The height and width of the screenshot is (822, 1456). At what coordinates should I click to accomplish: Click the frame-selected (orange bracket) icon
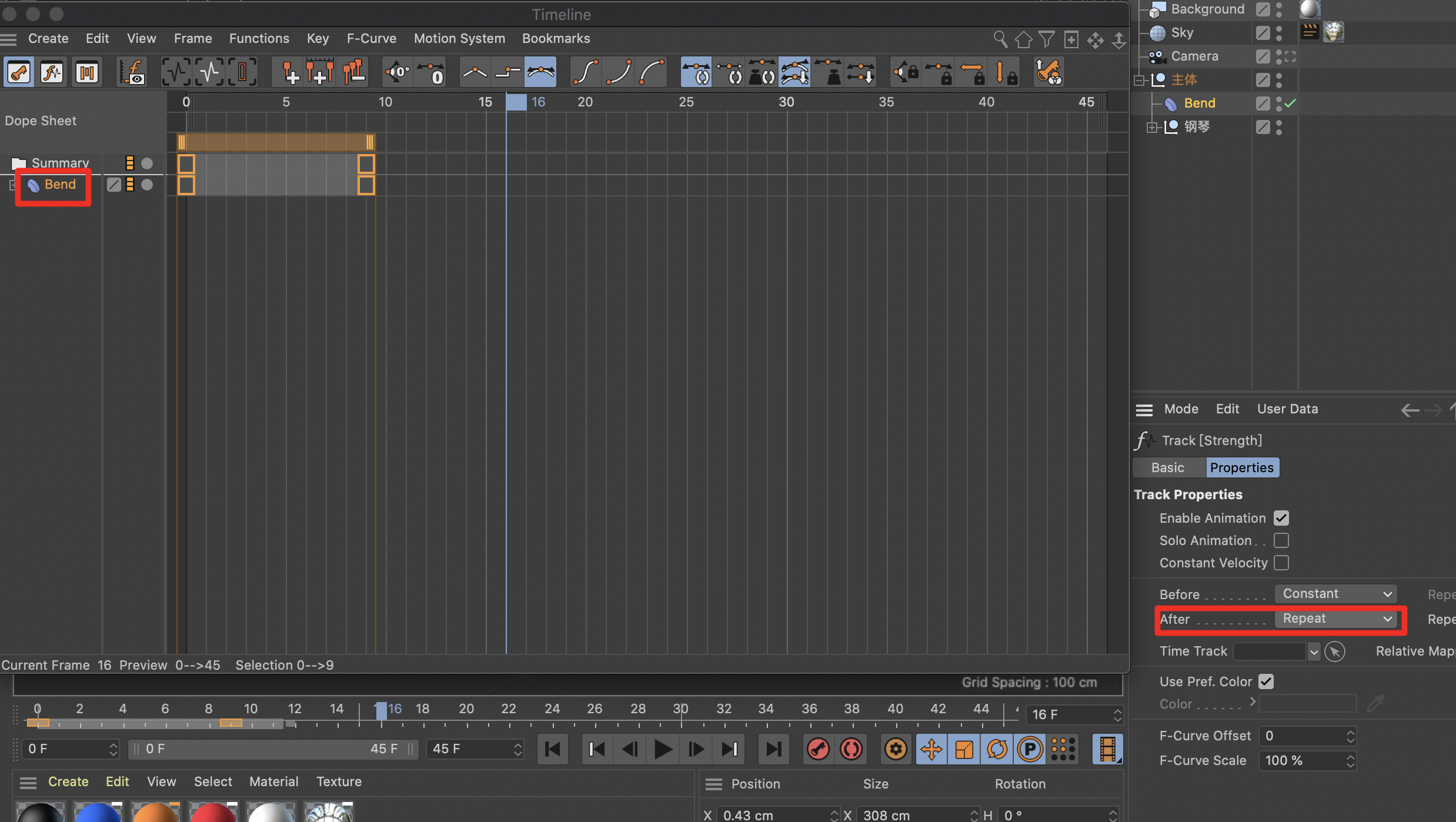click(x=242, y=72)
